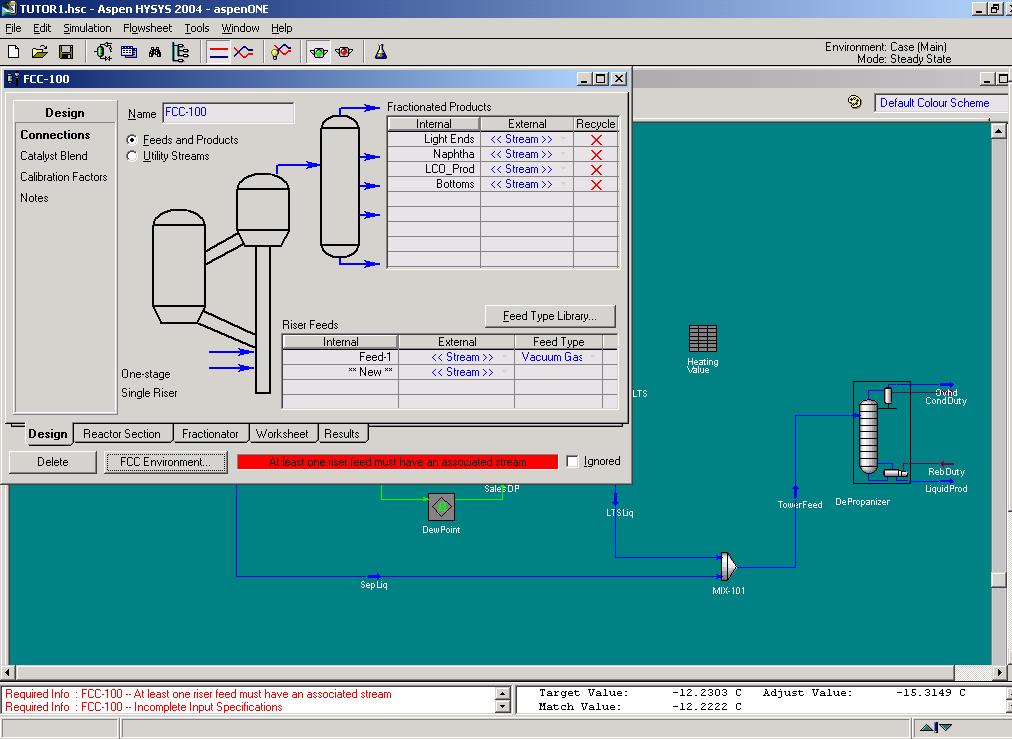Screen dimensions: 1012x739
Task: Select the MIX-101 mixer icon
Action: click(728, 566)
